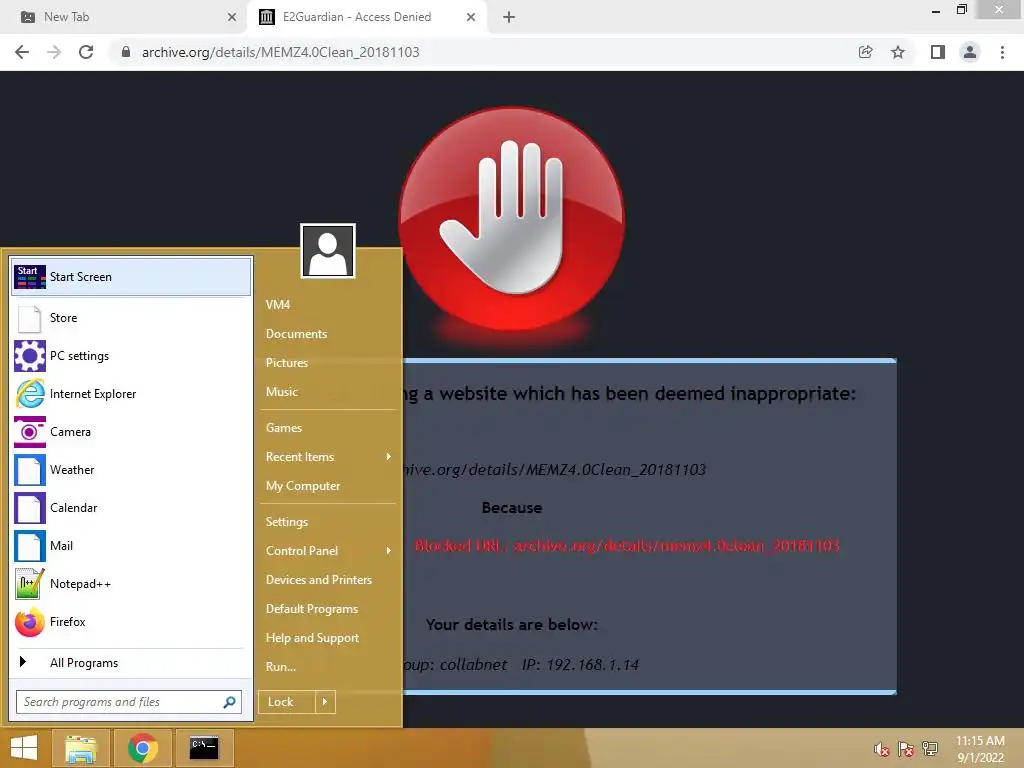Select E2Guardian Access Denied tab
This screenshot has width=1024, height=768.
tap(356, 17)
